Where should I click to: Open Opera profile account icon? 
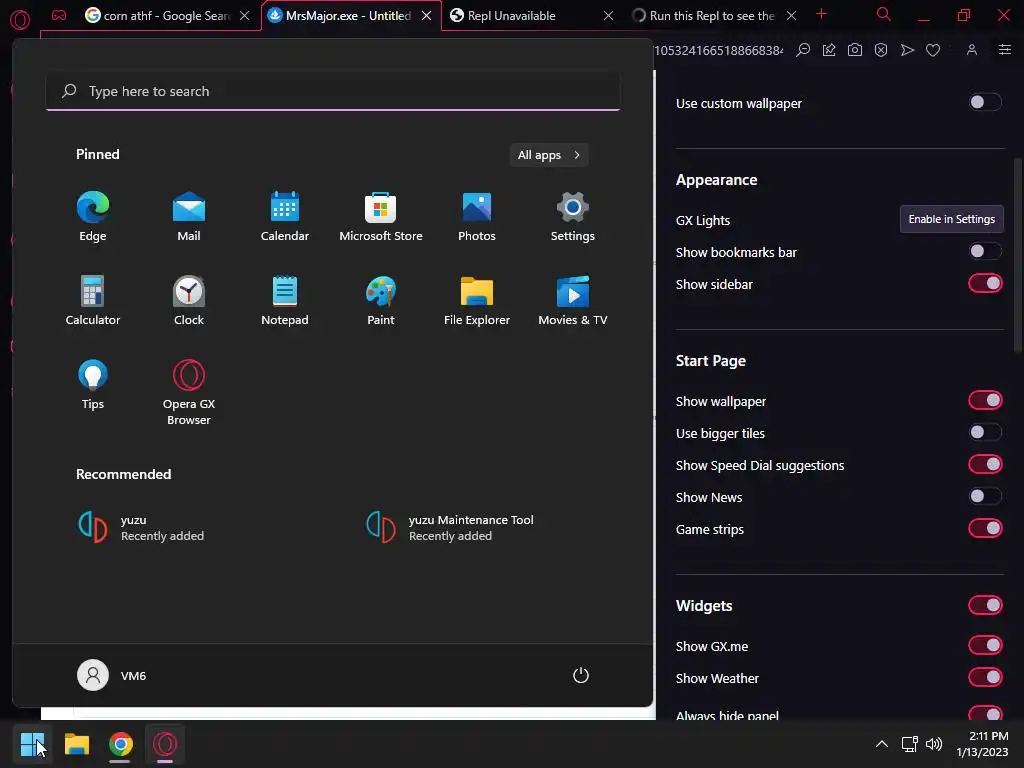coord(972,50)
